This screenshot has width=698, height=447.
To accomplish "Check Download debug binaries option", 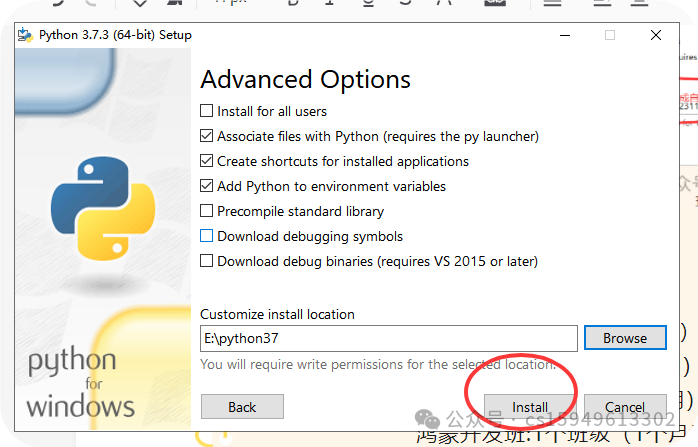I will (x=207, y=260).
